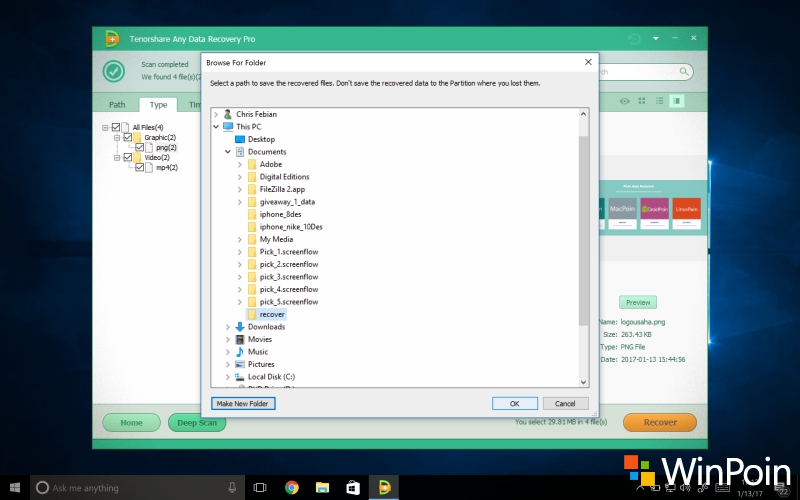Viewport: 800px width, 500px height.
Task: Open the Store from the taskbar
Action: (353, 488)
